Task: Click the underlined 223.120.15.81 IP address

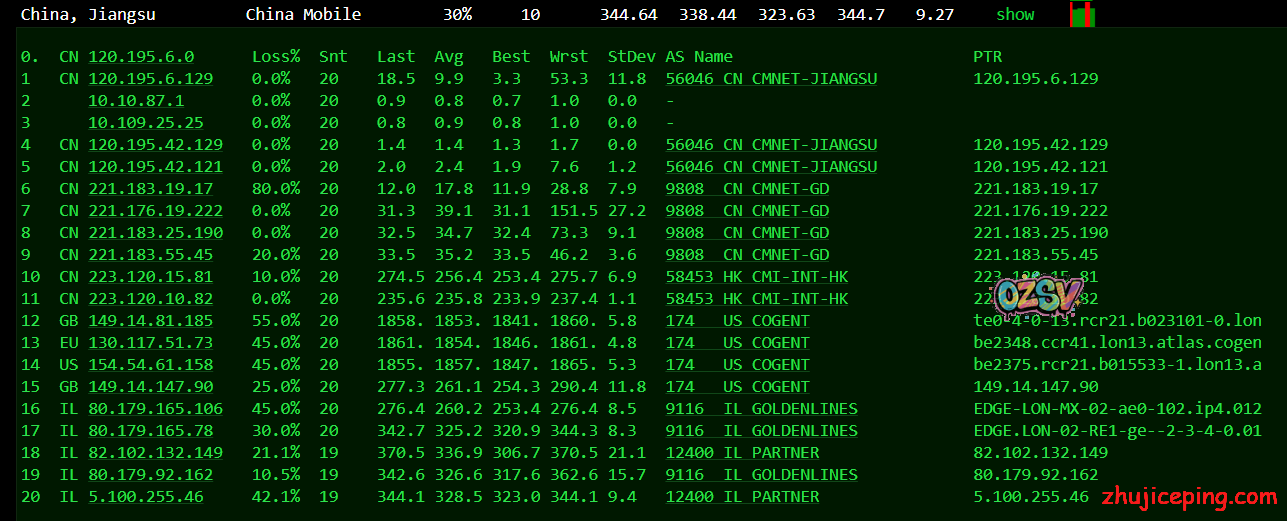Action: tap(150, 277)
